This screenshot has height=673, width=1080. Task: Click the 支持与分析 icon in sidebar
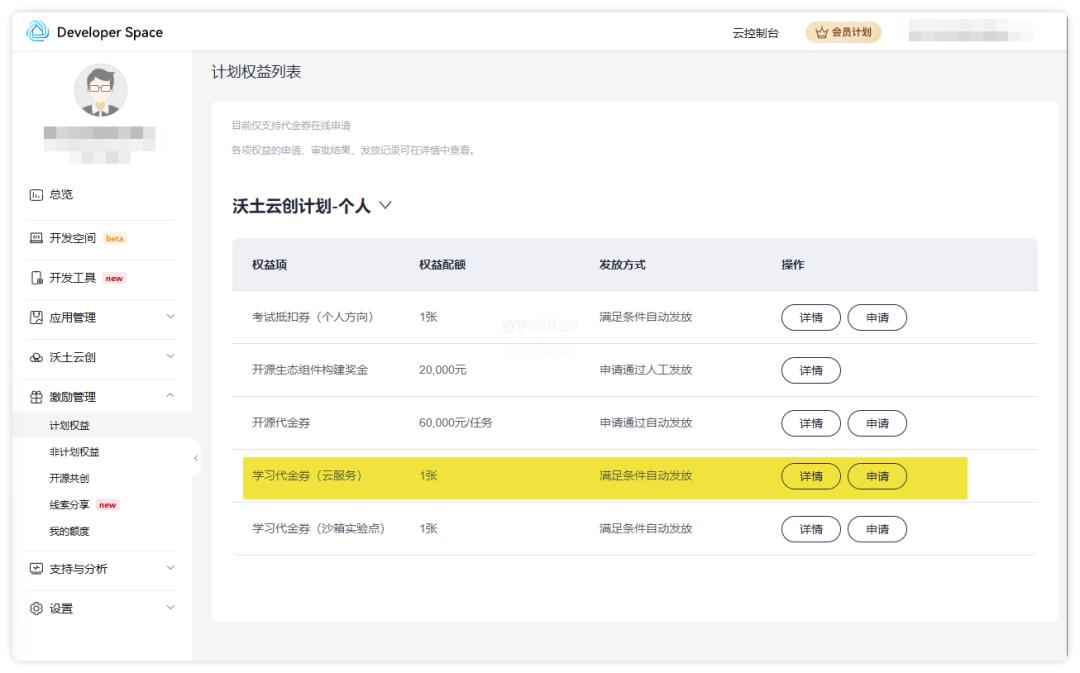coord(36,569)
